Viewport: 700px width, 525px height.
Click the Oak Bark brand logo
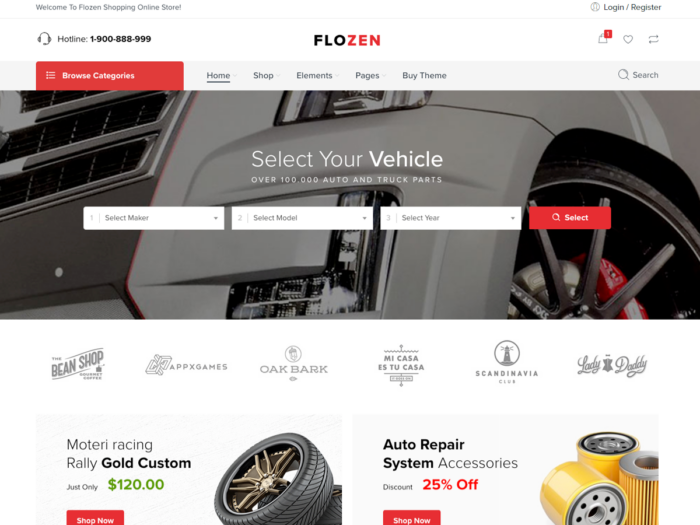(294, 364)
